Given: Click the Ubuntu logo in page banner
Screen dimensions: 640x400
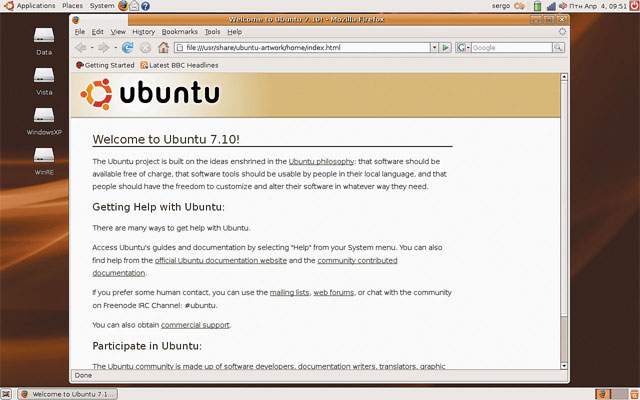Looking at the screenshot, I should click(x=150, y=95).
